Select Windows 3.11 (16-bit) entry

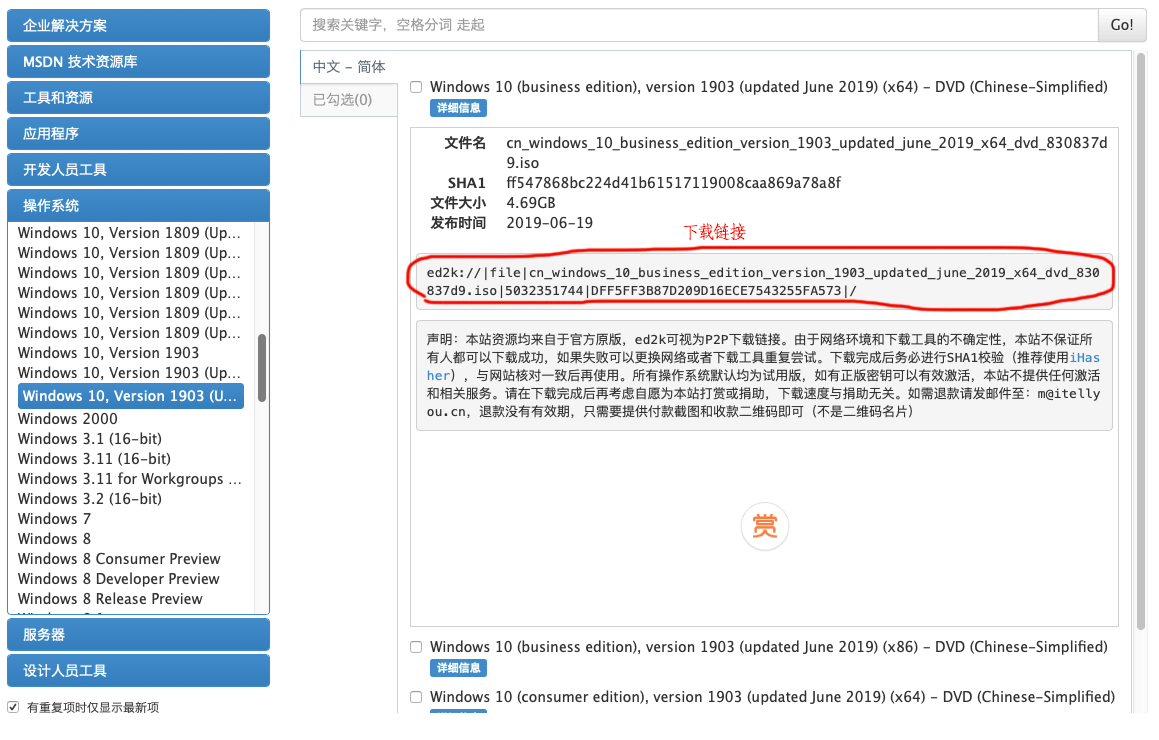(94, 458)
